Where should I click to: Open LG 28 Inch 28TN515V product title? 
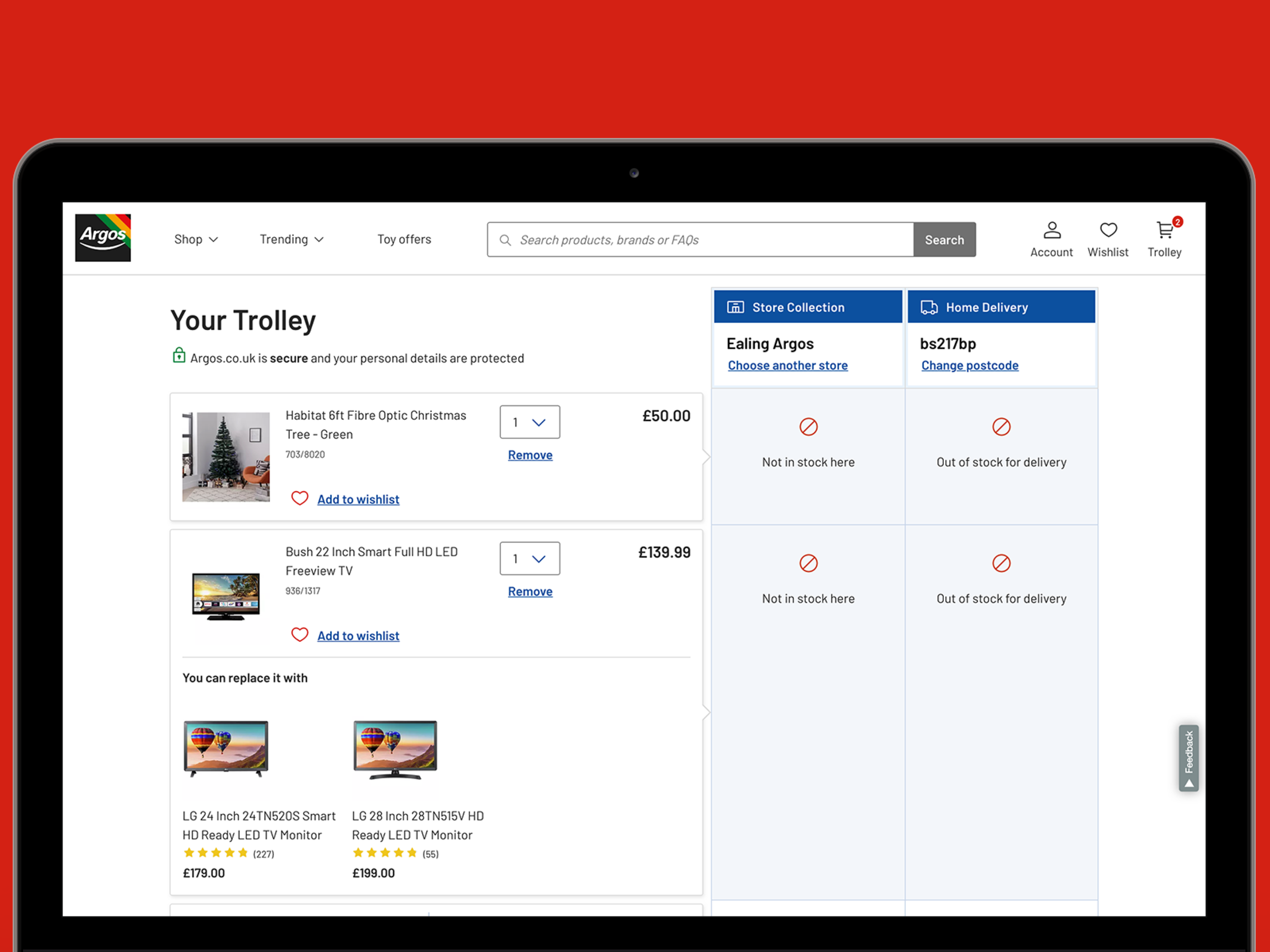(418, 825)
